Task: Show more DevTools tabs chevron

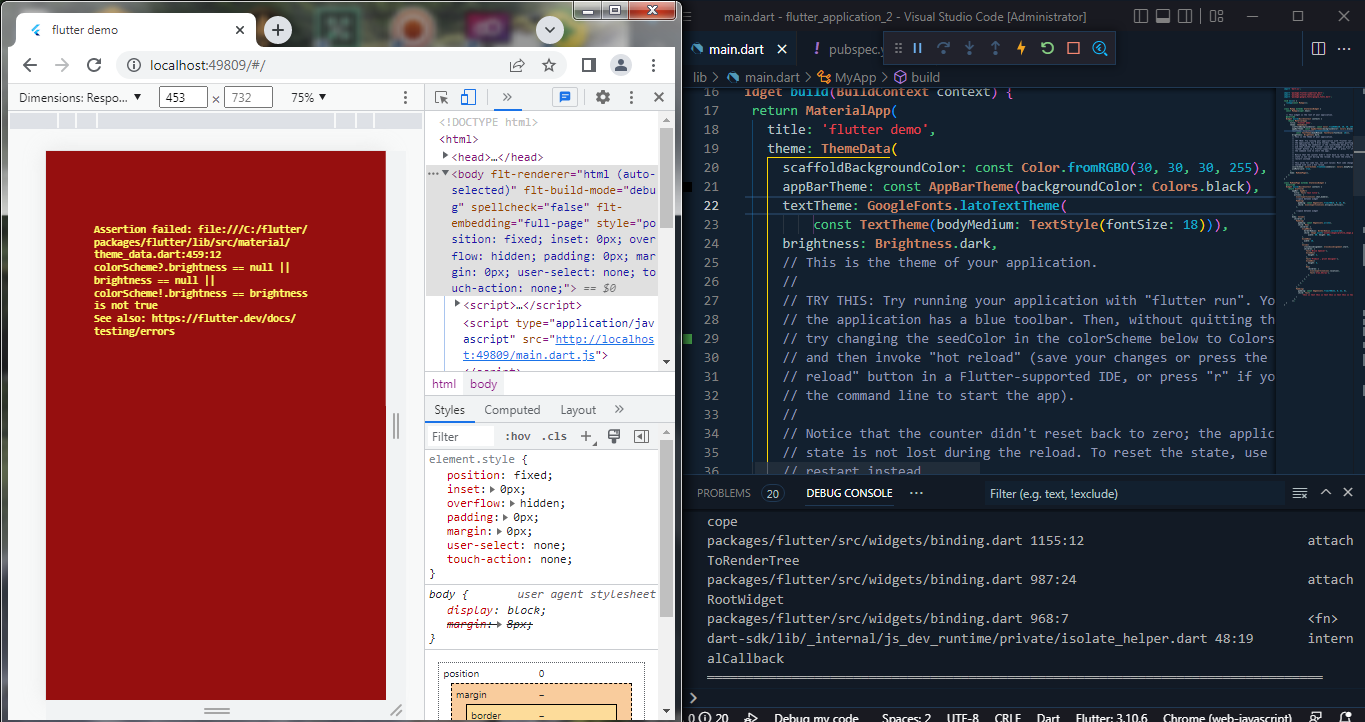Action: pos(507,97)
